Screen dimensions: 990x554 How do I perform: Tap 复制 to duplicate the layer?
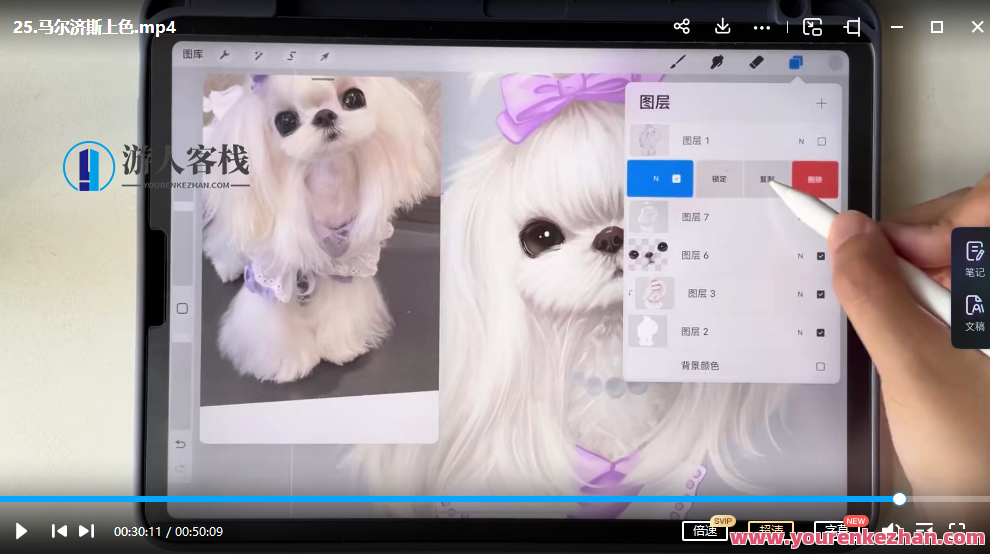pos(767,179)
